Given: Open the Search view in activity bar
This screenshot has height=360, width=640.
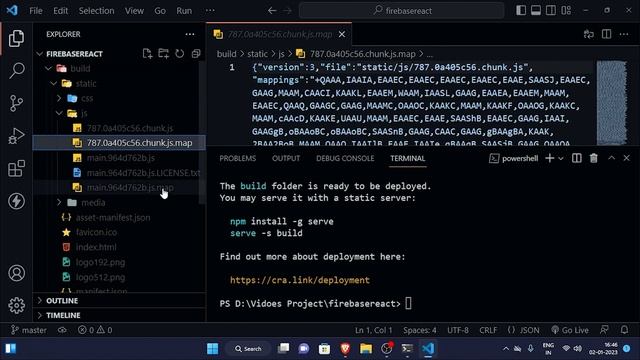Looking at the screenshot, I should click(x=16, y=70).
